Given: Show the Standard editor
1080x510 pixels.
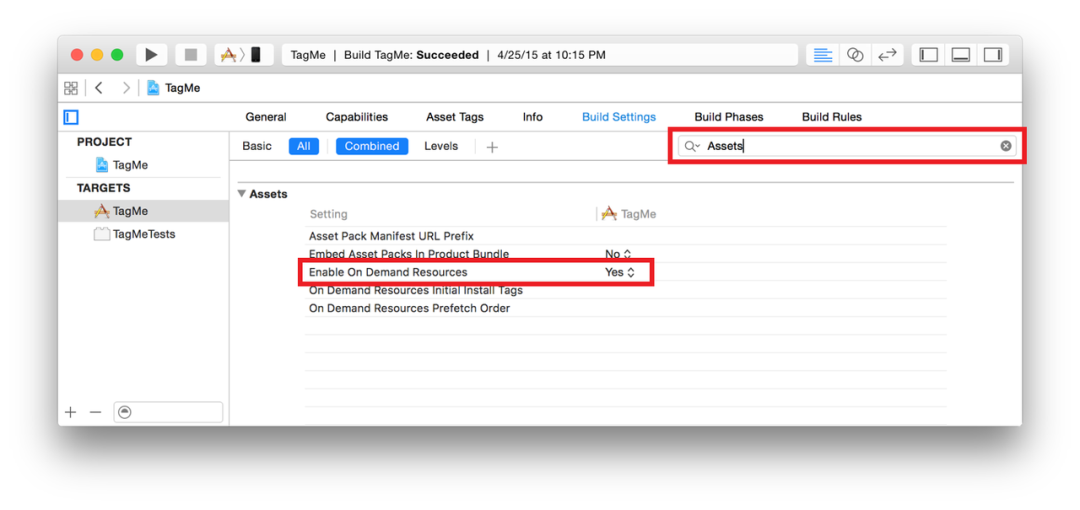Looking at the screenshot, I should pyautogui.click(x=823, y=55).
